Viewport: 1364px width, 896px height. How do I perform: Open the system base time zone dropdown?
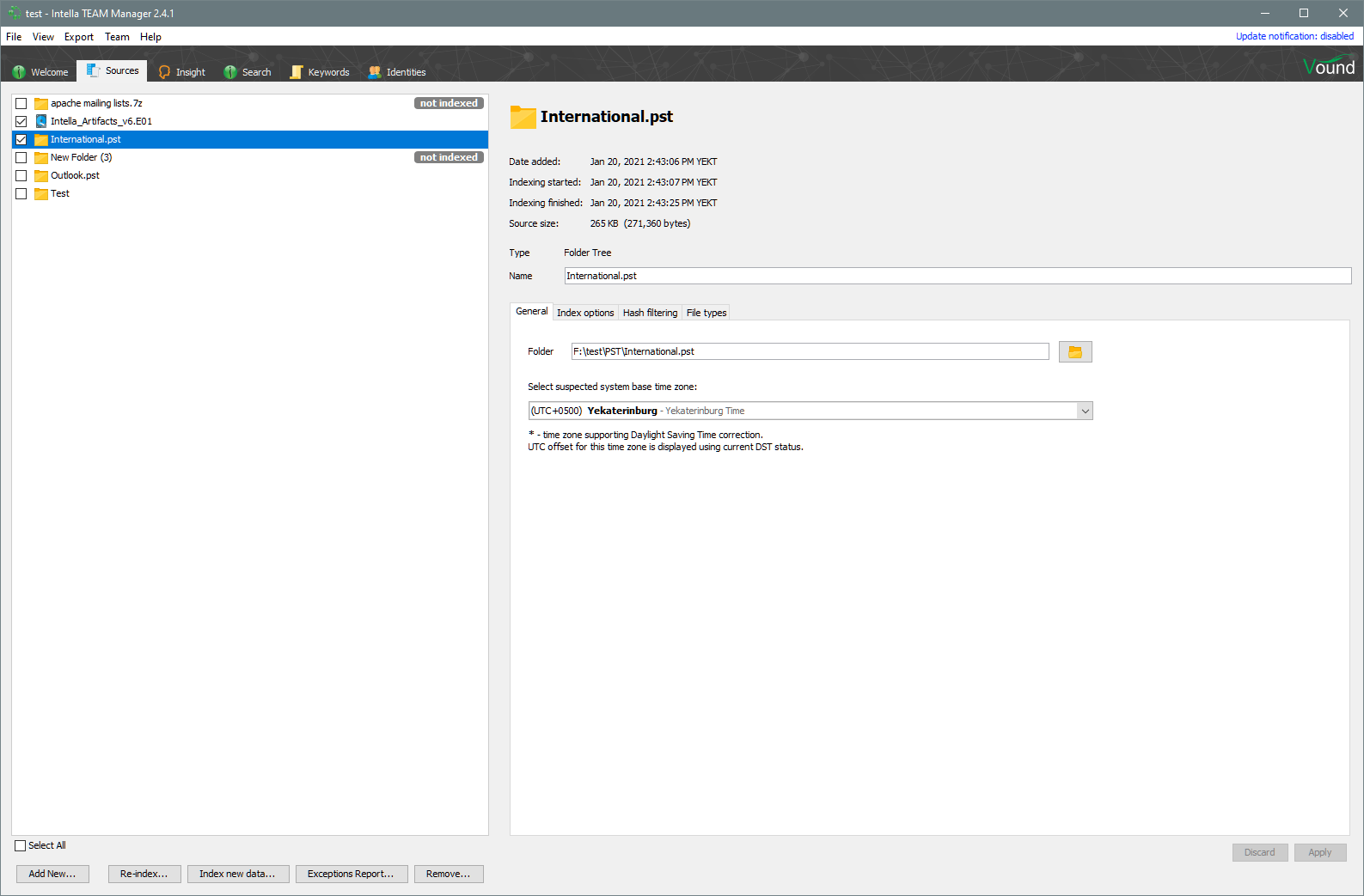[1085, 411]
